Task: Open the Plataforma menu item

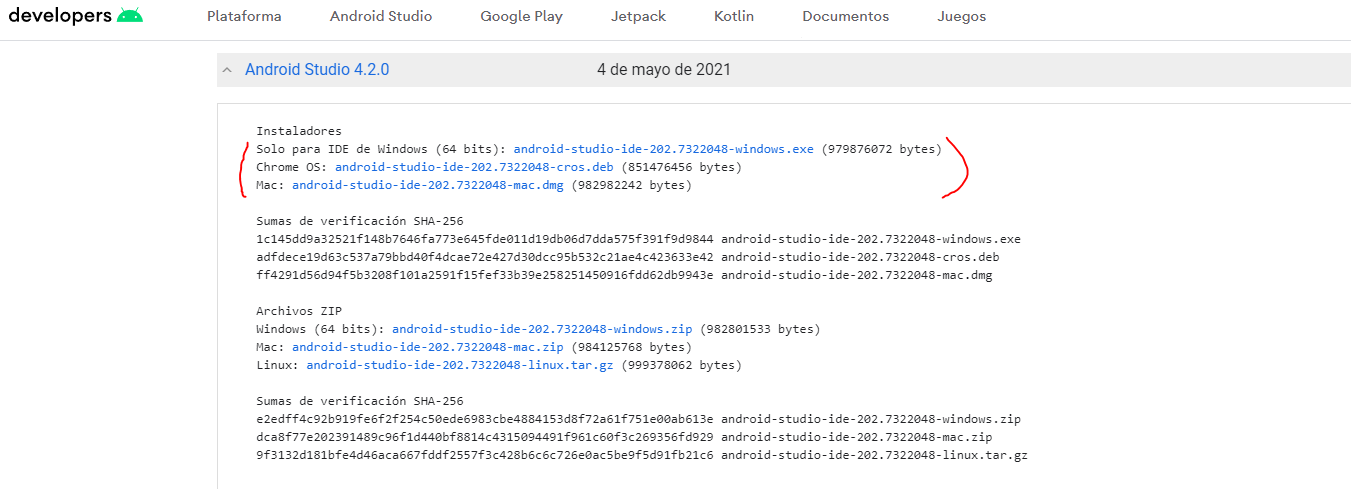Action: coord(244,16)
